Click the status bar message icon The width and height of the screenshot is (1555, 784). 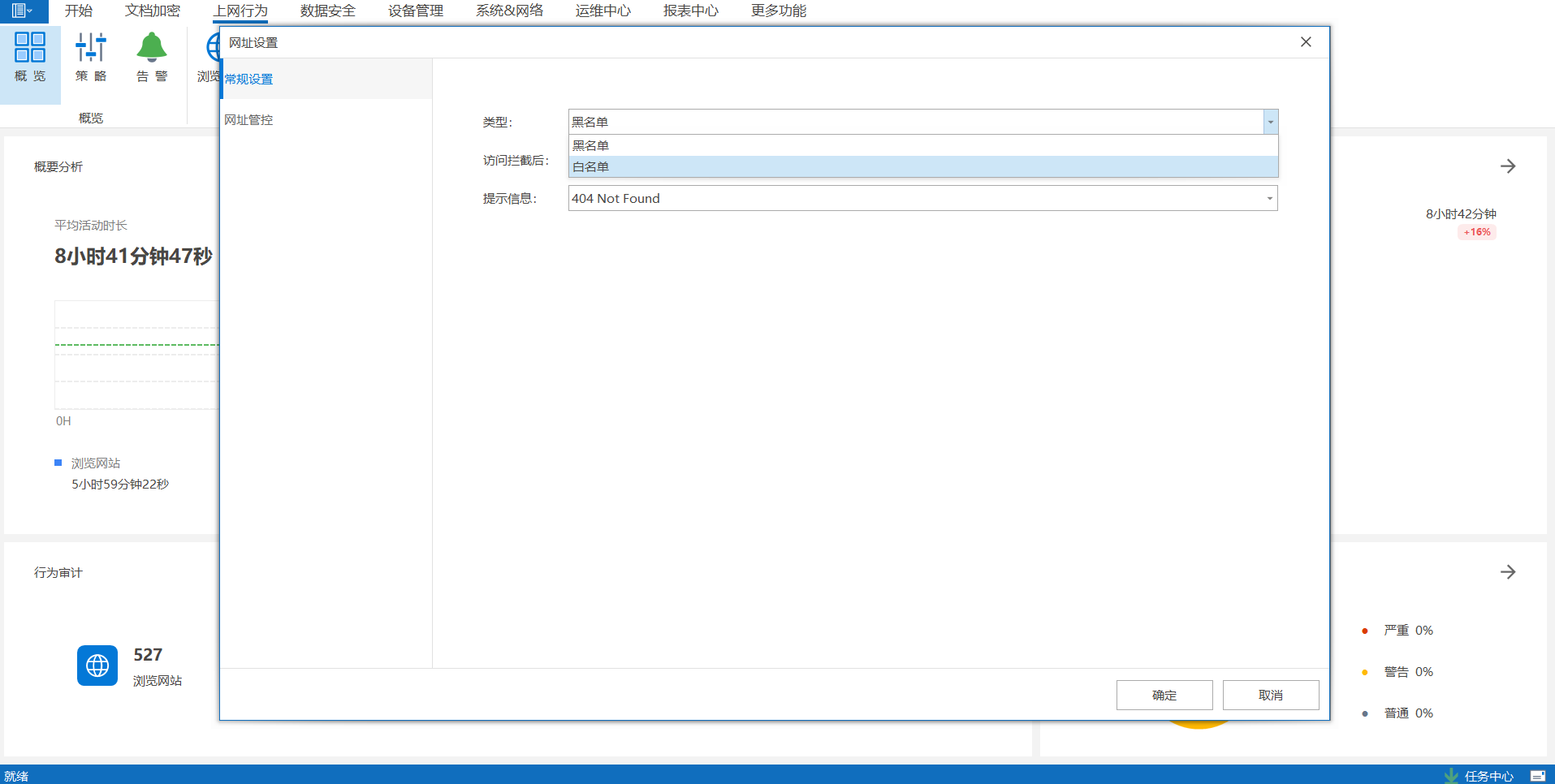[1537, 776]
